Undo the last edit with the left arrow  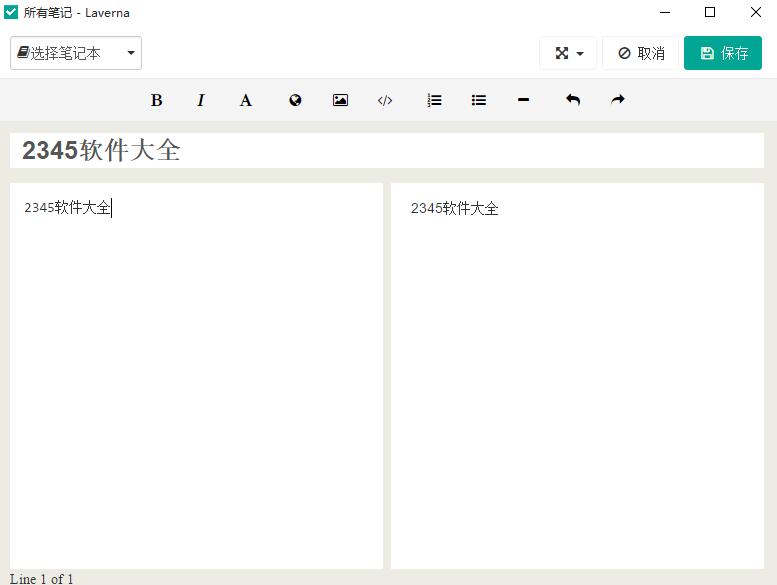pos(573,100)
